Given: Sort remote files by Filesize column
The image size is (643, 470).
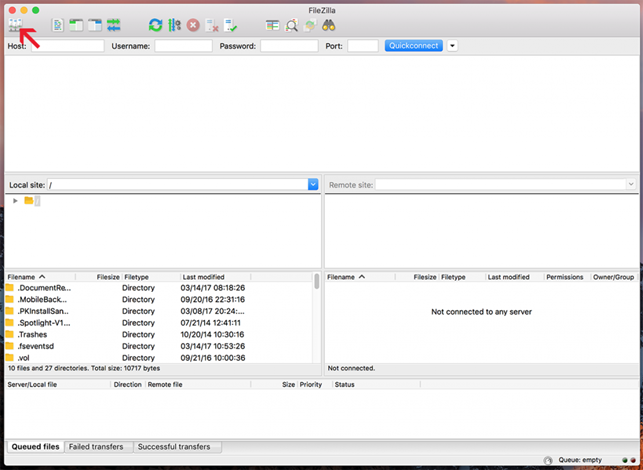Looking at the screenshot, I should (x=417, y=277).
